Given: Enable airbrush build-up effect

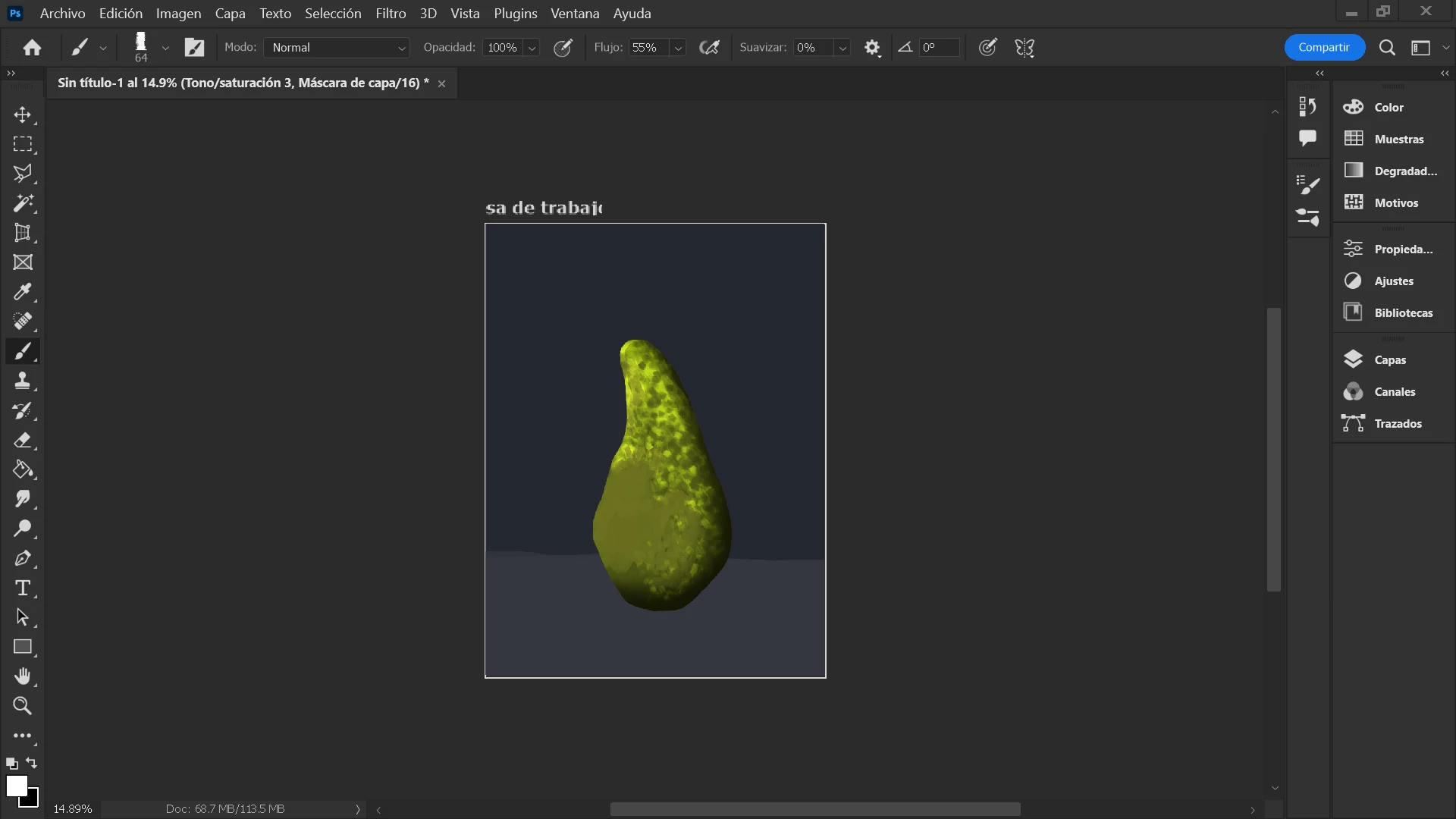Looking at the screenshot, I should 709,48.
